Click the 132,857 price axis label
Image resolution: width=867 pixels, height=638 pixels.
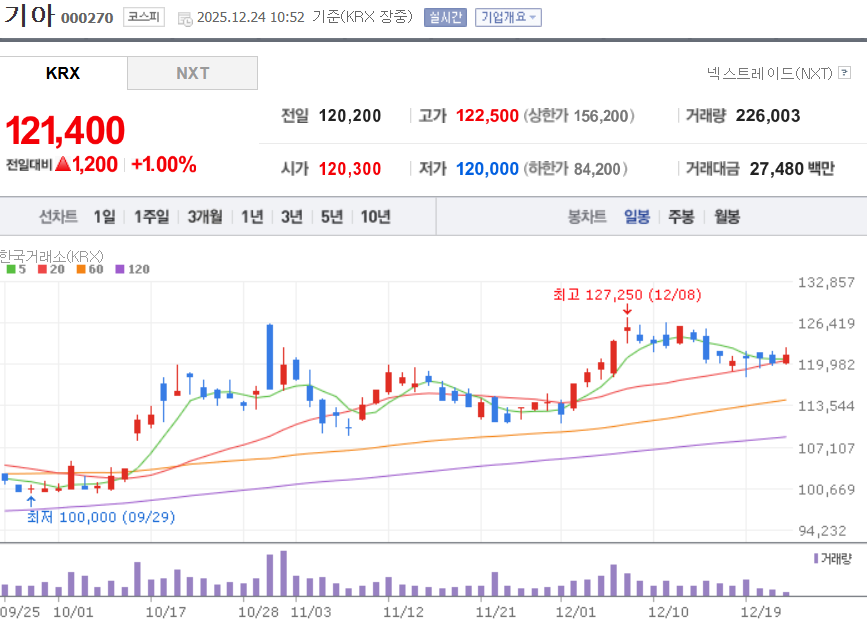(826, 283)
